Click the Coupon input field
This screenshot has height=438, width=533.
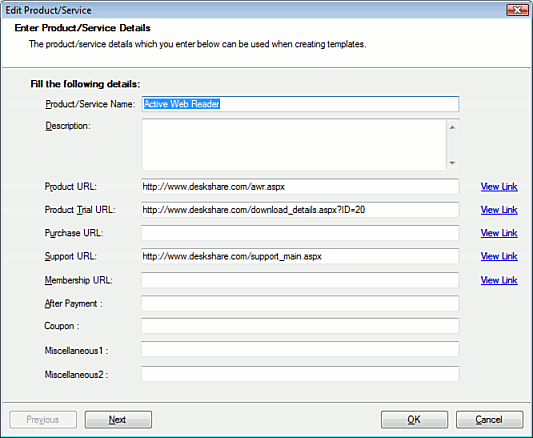tap(300, 326)
